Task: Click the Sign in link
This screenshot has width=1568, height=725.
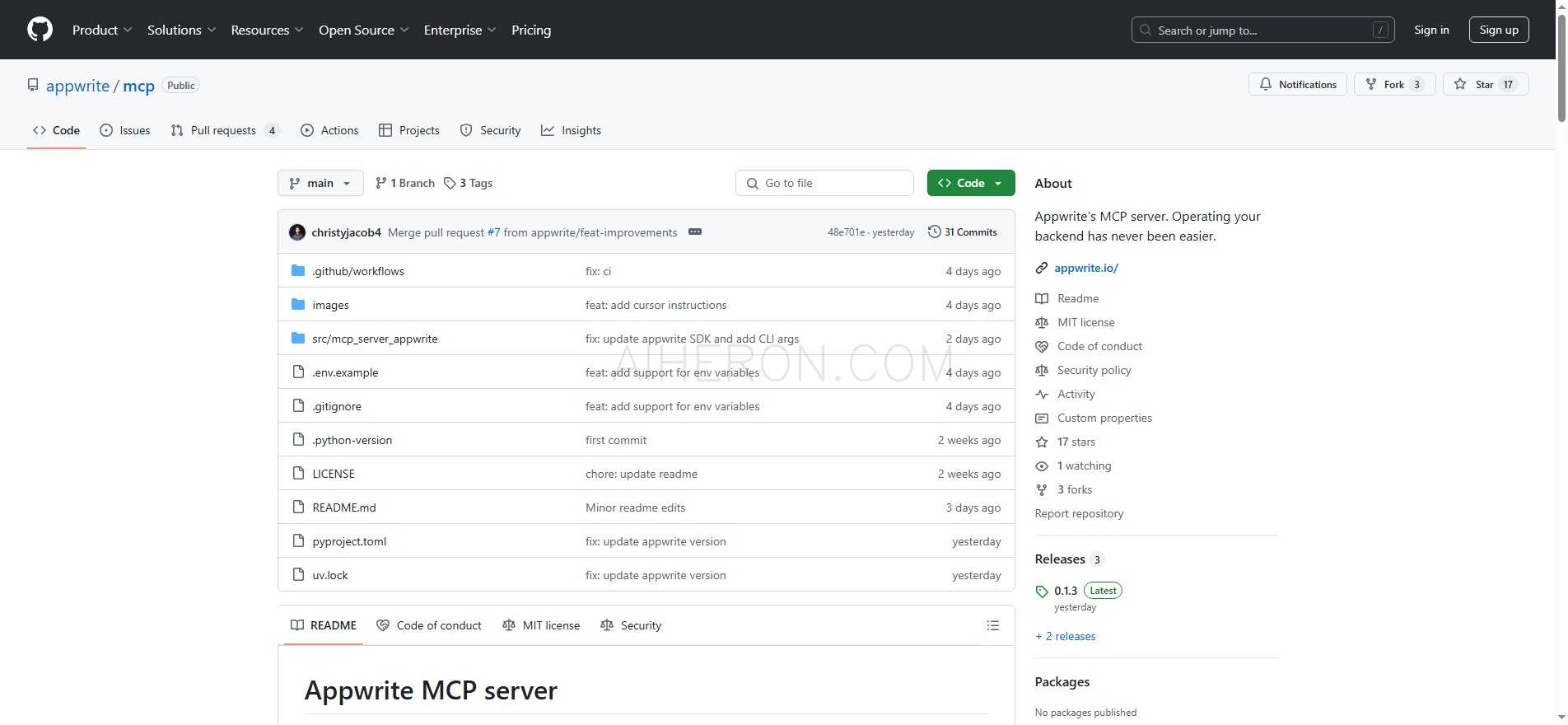Action: pyautogui.click(x=1431, y=30)
